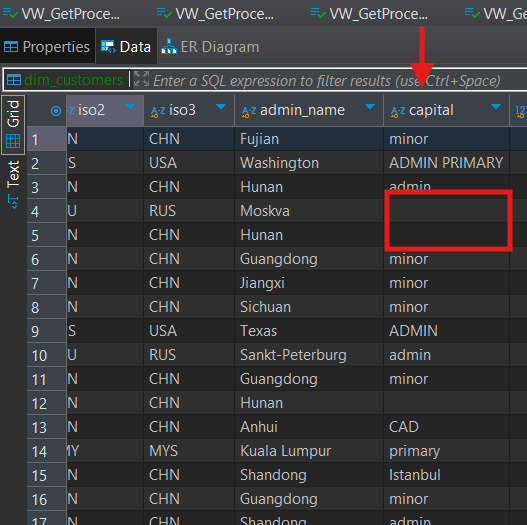Click the Moskva cell

(x=309, y=211)
